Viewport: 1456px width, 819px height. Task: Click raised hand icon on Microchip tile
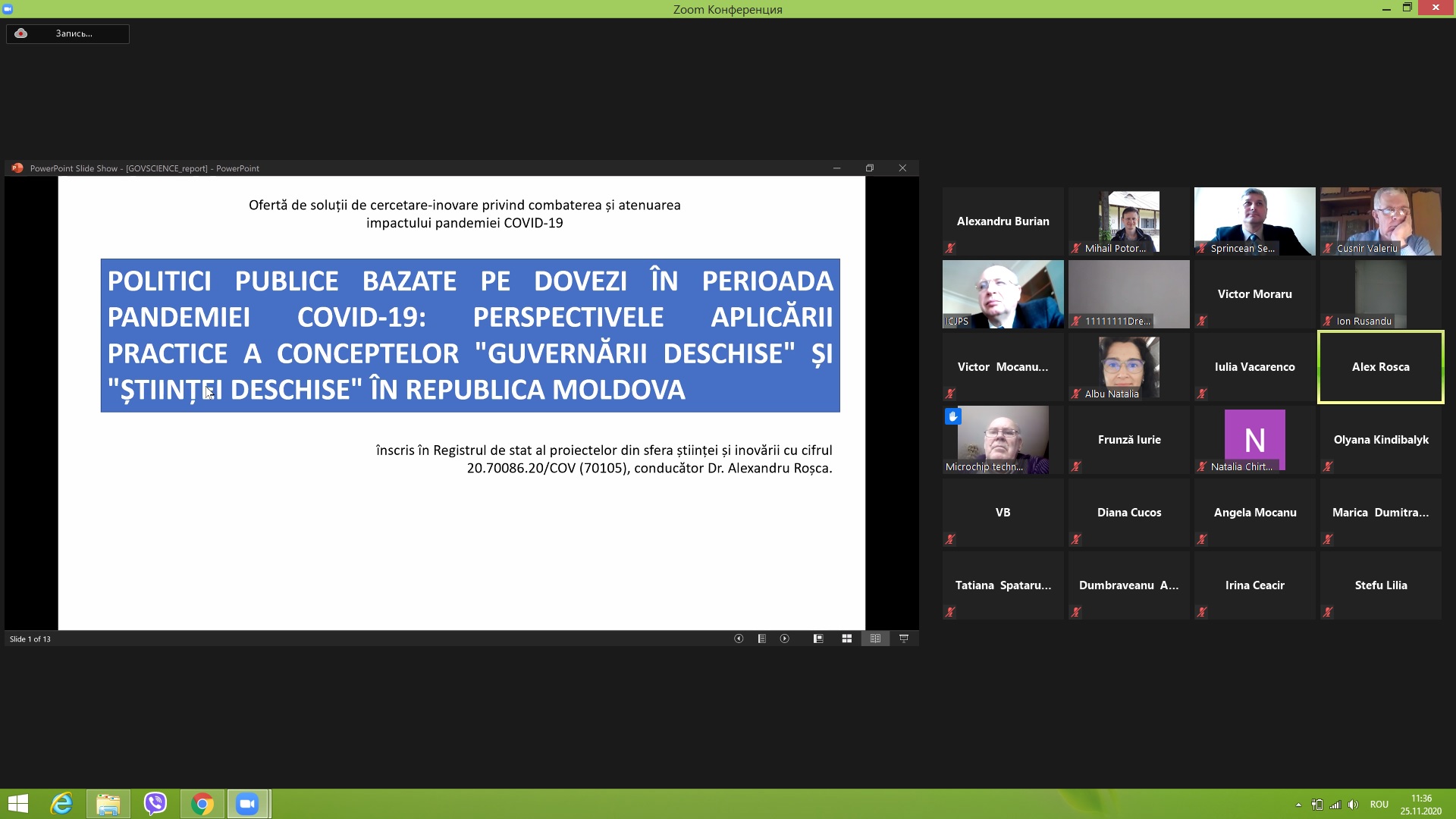pyautogui.click(x=953, y=416)
